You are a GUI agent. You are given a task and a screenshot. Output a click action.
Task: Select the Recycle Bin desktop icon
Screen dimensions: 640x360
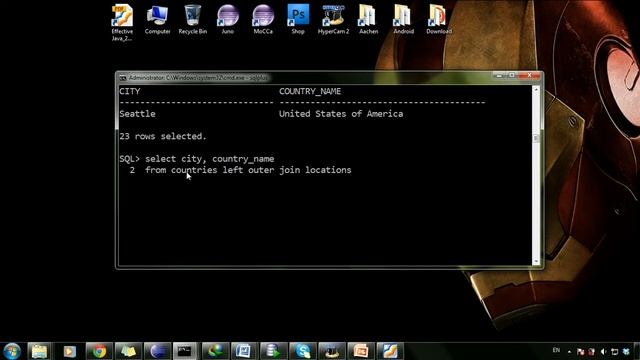[x=193, y=20]
